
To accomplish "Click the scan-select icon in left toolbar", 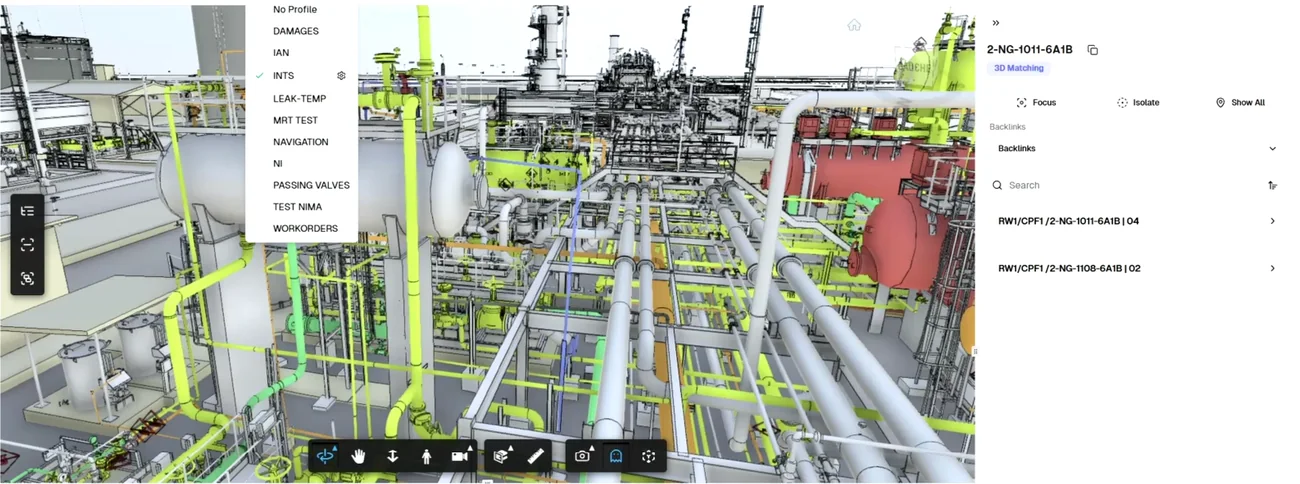I will (x=27, y=278).
